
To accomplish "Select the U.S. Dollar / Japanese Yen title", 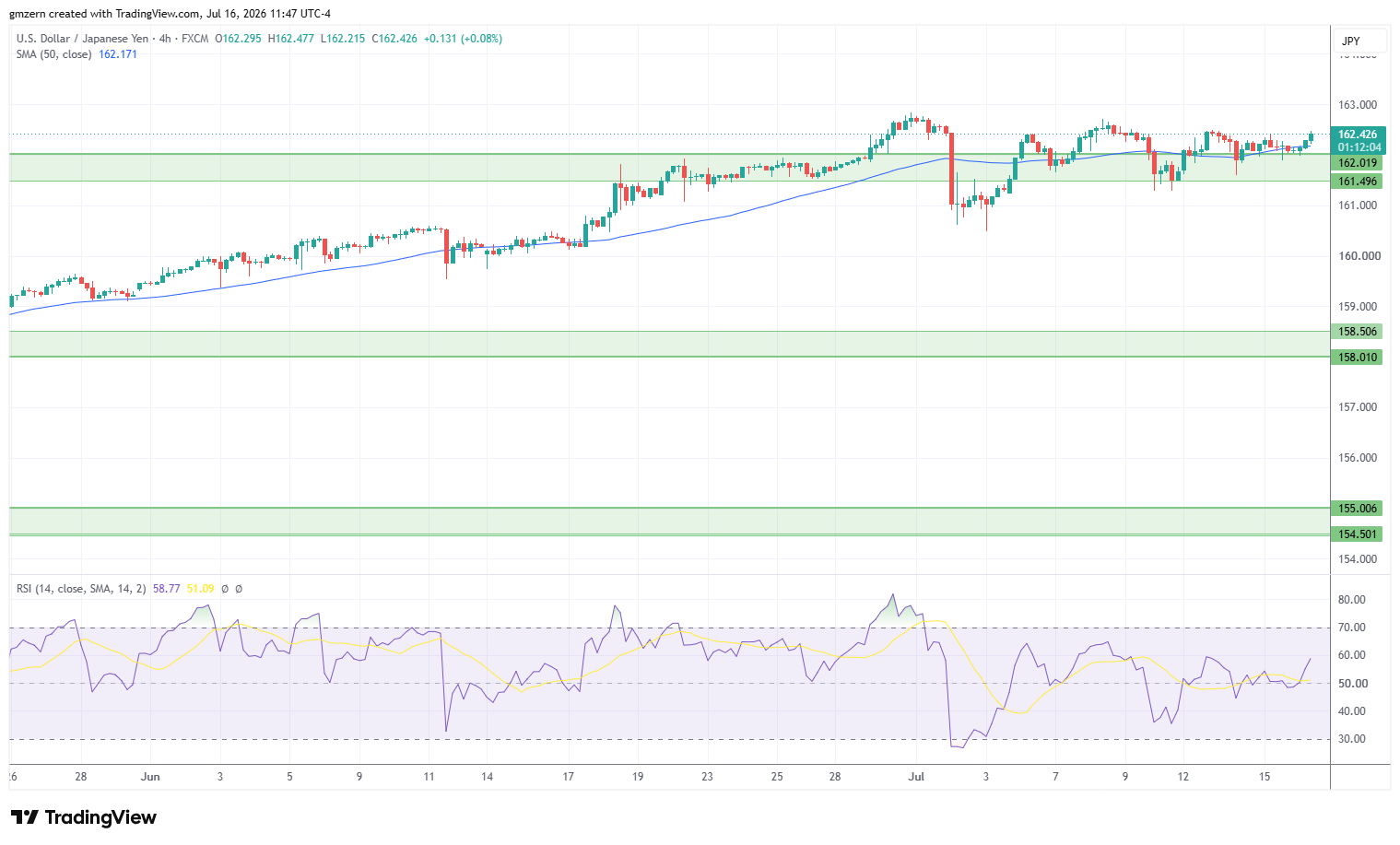I will [82, 39].
